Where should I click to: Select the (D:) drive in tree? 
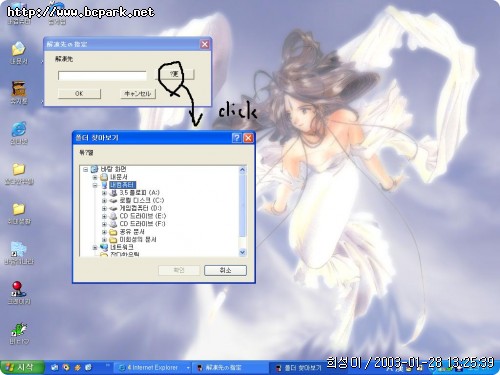[x=140, y=208]
